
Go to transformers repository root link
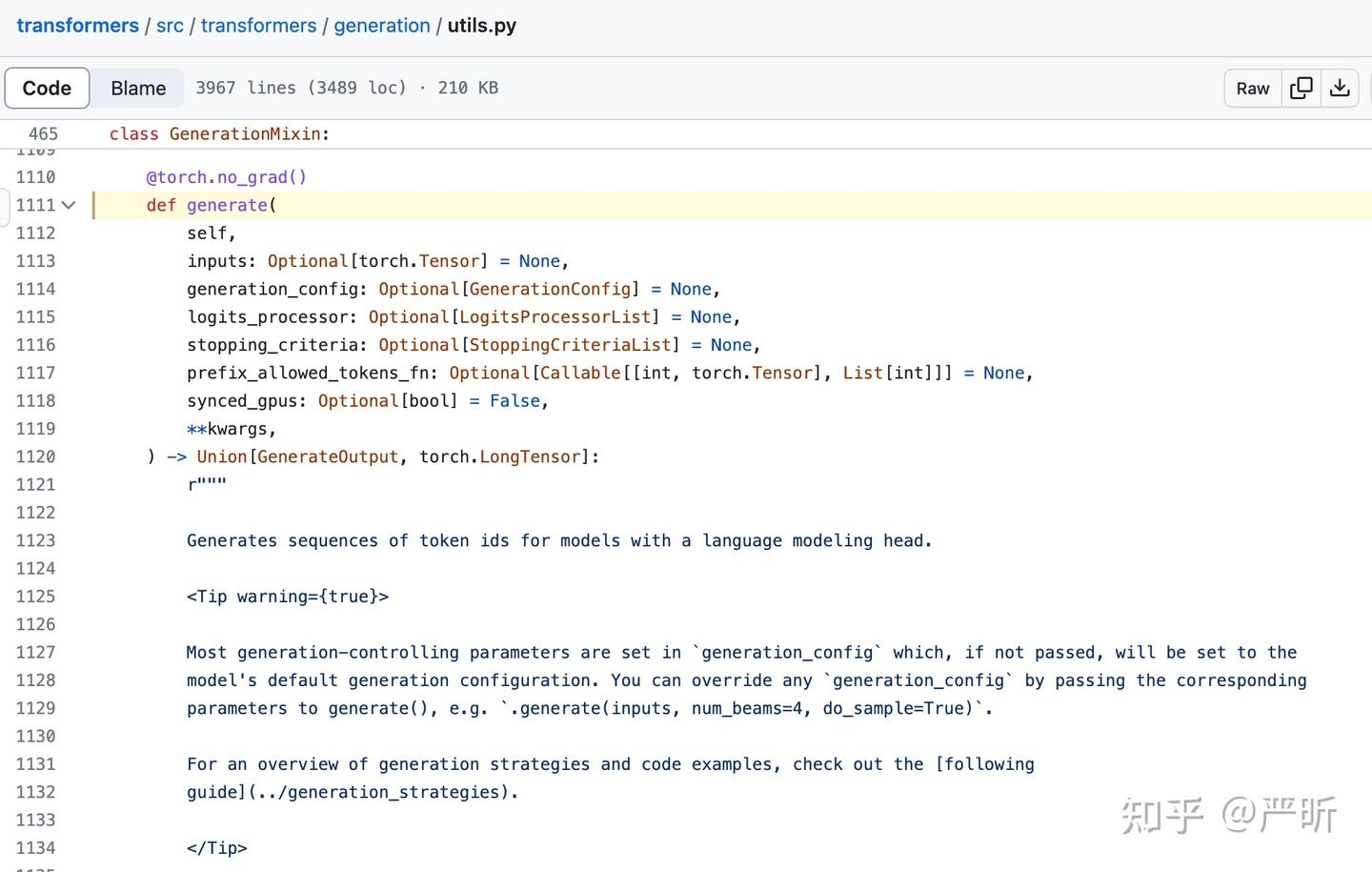pos(77,26)
